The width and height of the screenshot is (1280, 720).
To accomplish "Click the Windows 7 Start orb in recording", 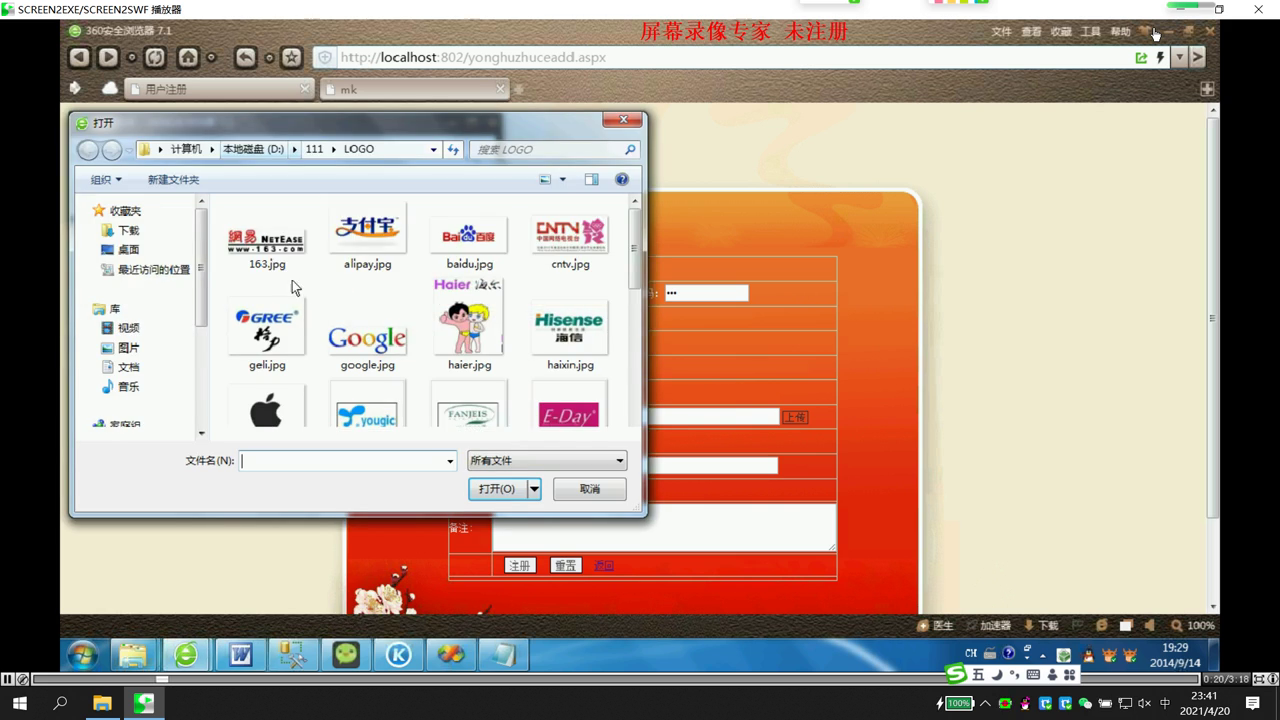I will tap(83, 655).
